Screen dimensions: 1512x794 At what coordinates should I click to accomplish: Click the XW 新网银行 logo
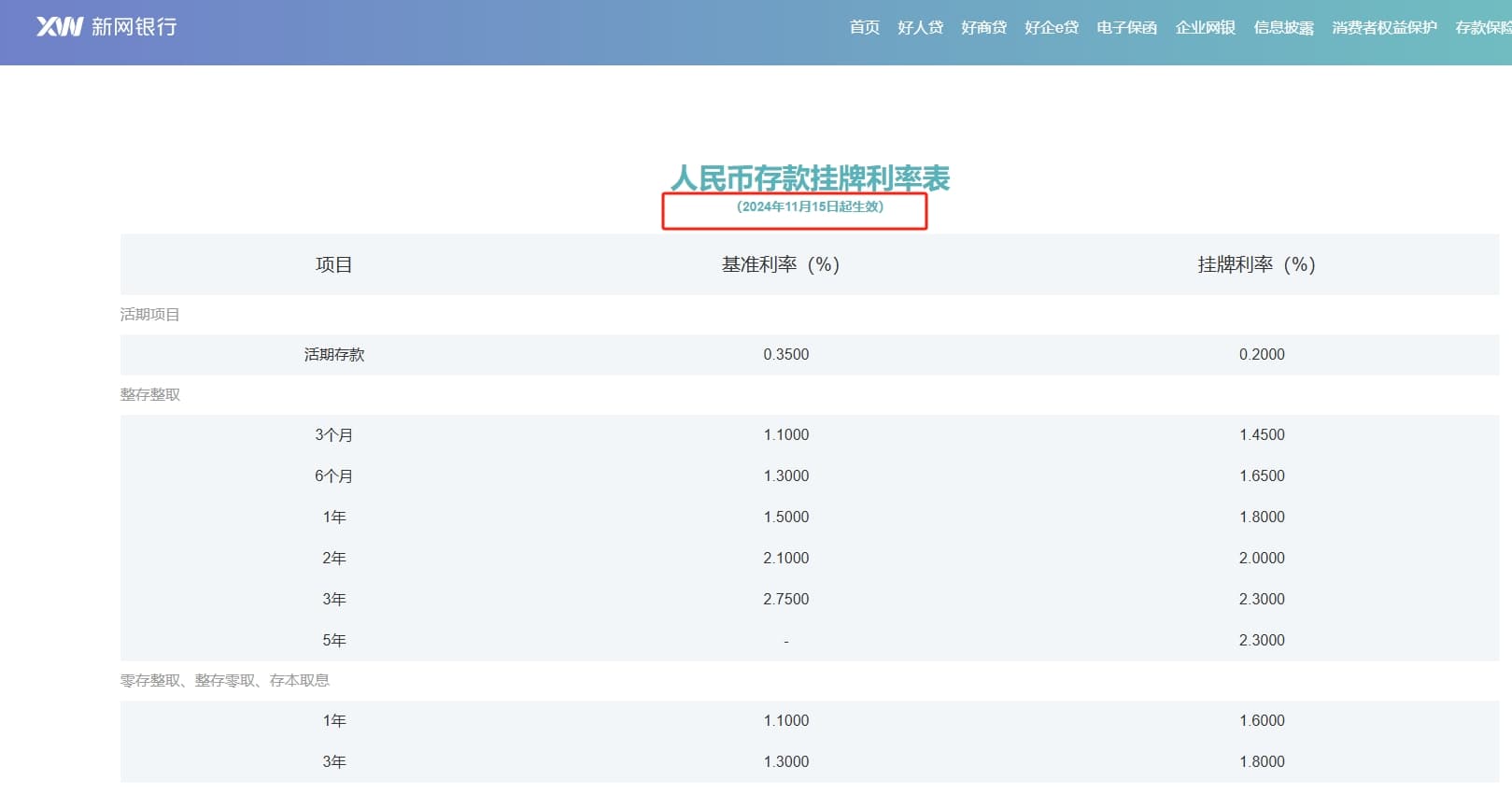(x=106, y=27)
